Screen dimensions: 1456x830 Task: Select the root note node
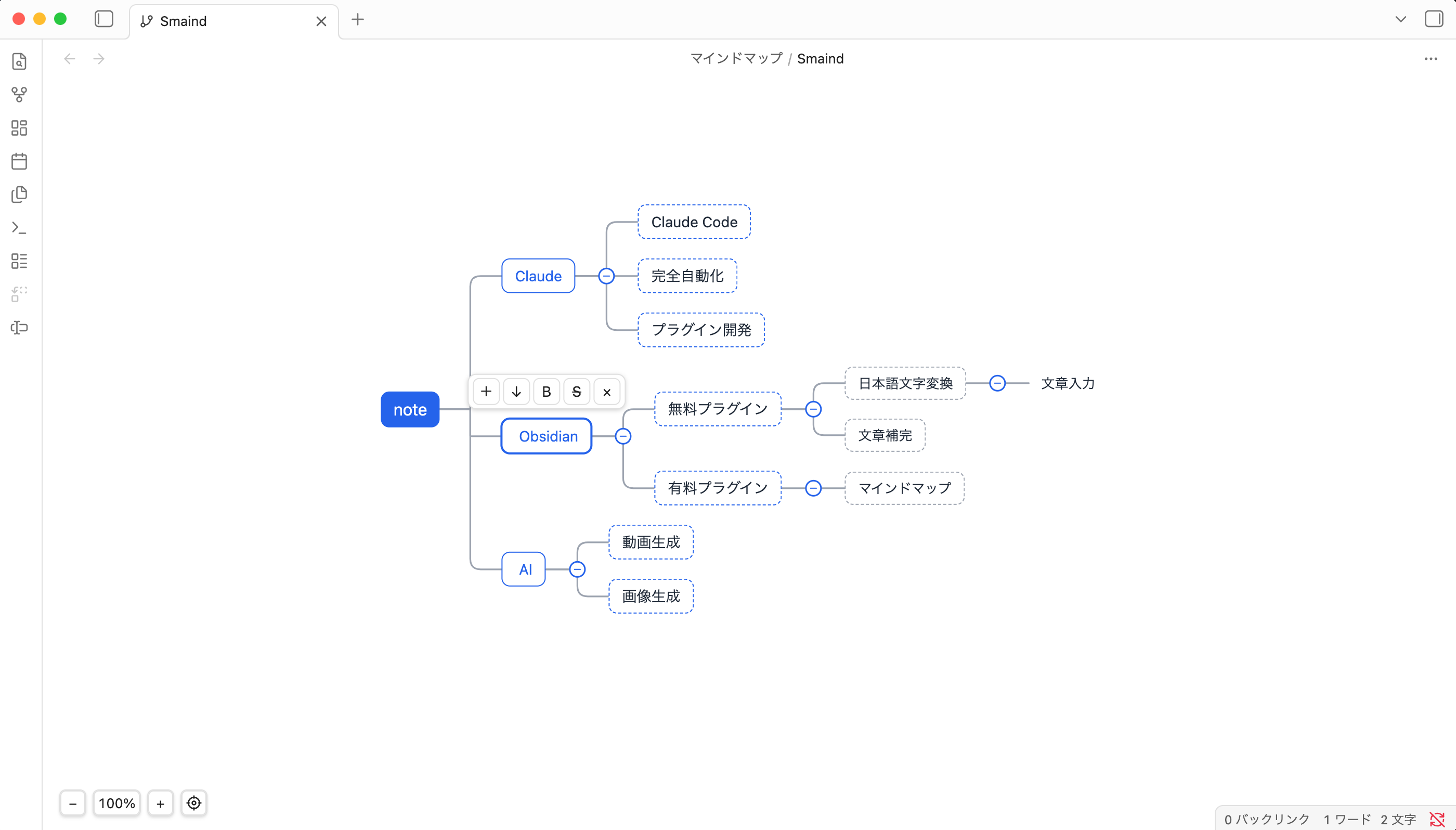click(x=410, y=409)
